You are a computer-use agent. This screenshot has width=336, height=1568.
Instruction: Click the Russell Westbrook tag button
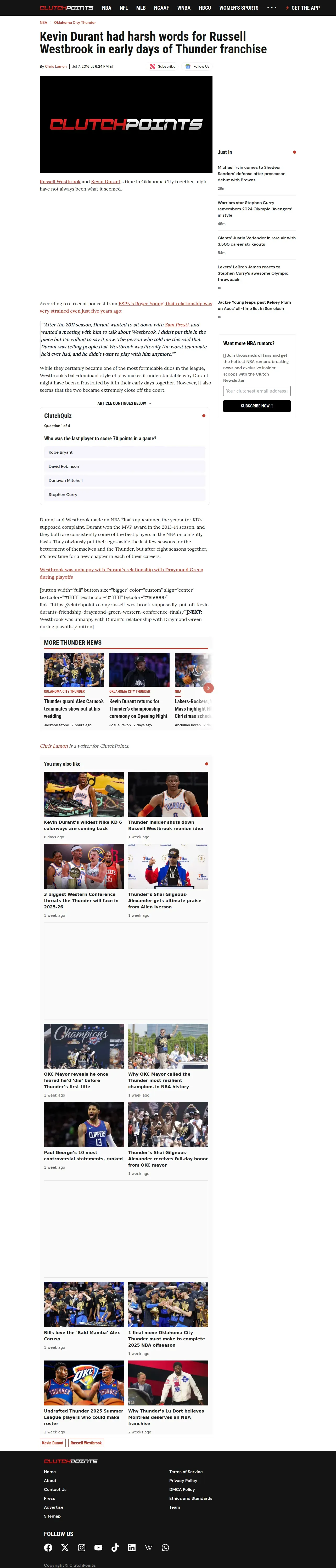tap(86, 1443)
